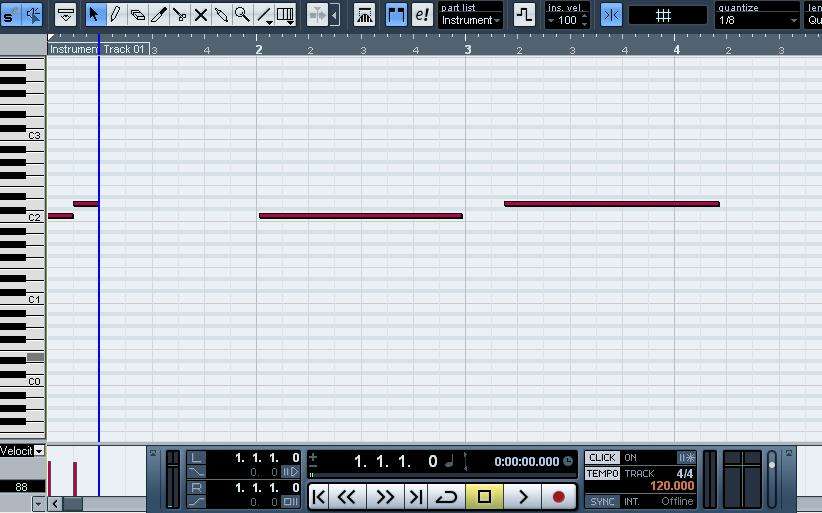Select the Erase tool

point(137,15)
